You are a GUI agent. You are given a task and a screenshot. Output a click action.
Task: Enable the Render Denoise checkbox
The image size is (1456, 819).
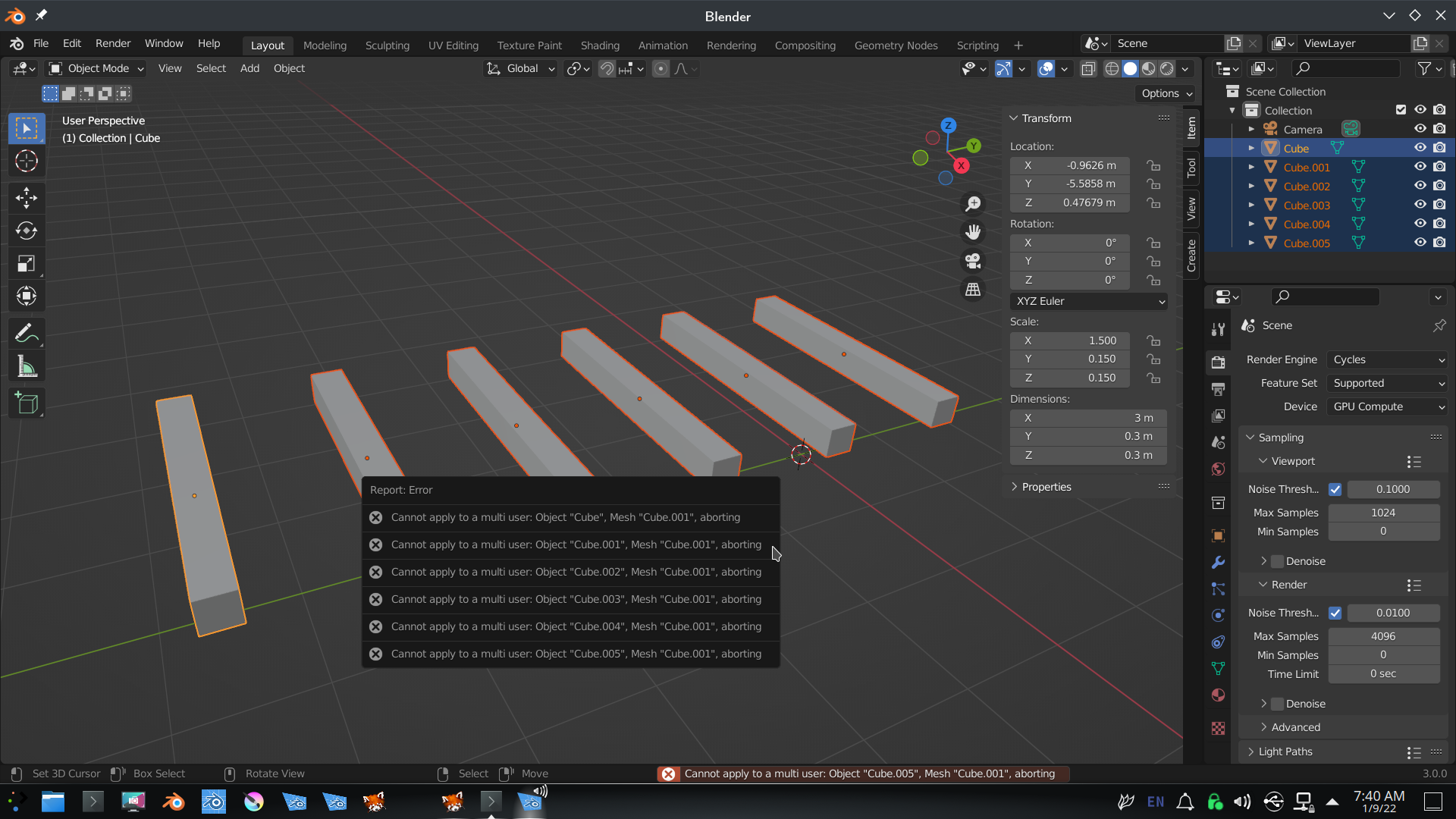(x=1278, y=704)
